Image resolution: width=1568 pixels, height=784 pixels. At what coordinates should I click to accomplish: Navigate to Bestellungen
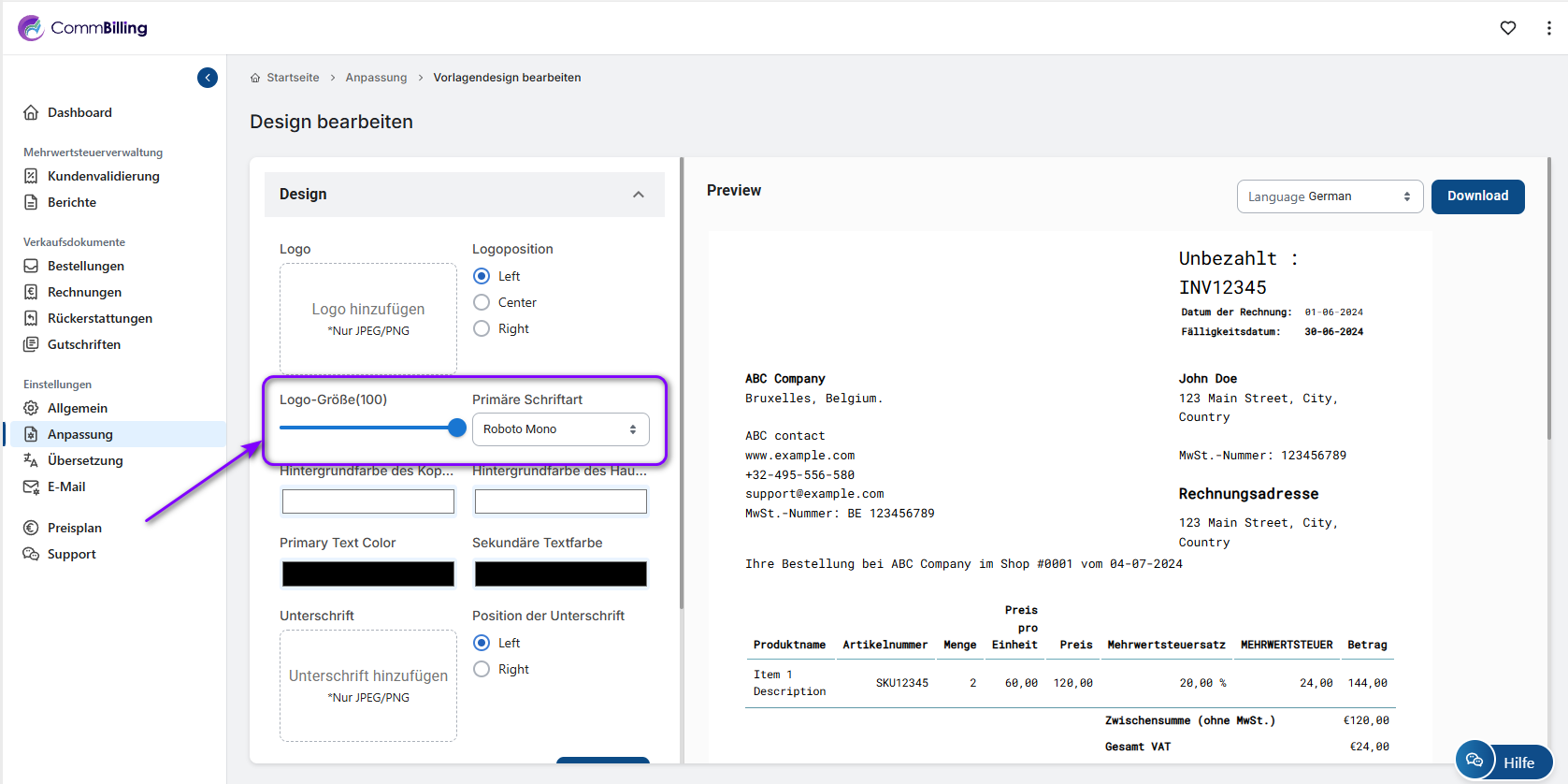pyautogui.click(x=86, y=266)
